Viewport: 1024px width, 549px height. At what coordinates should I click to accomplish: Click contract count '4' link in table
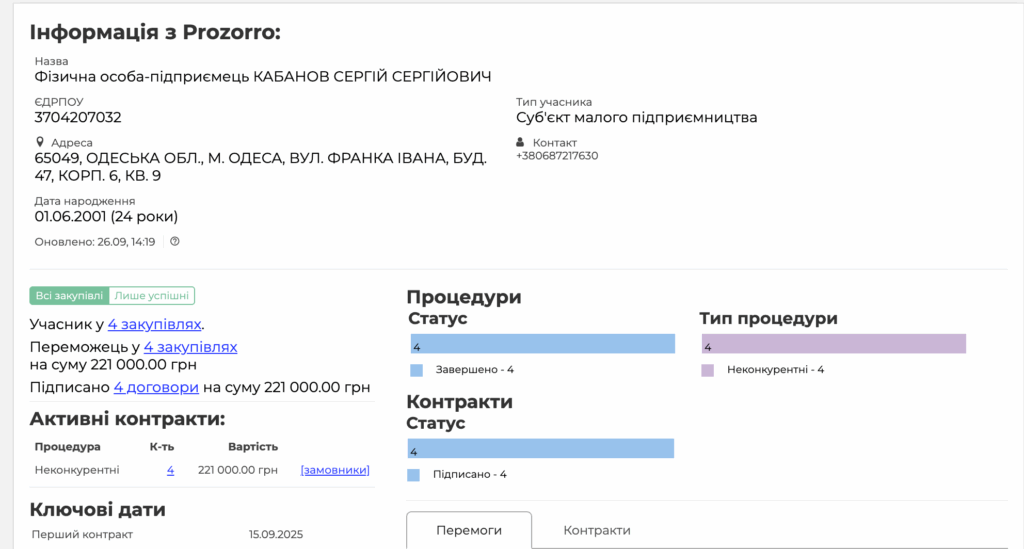pyautogui.click(x=170, y=470)
